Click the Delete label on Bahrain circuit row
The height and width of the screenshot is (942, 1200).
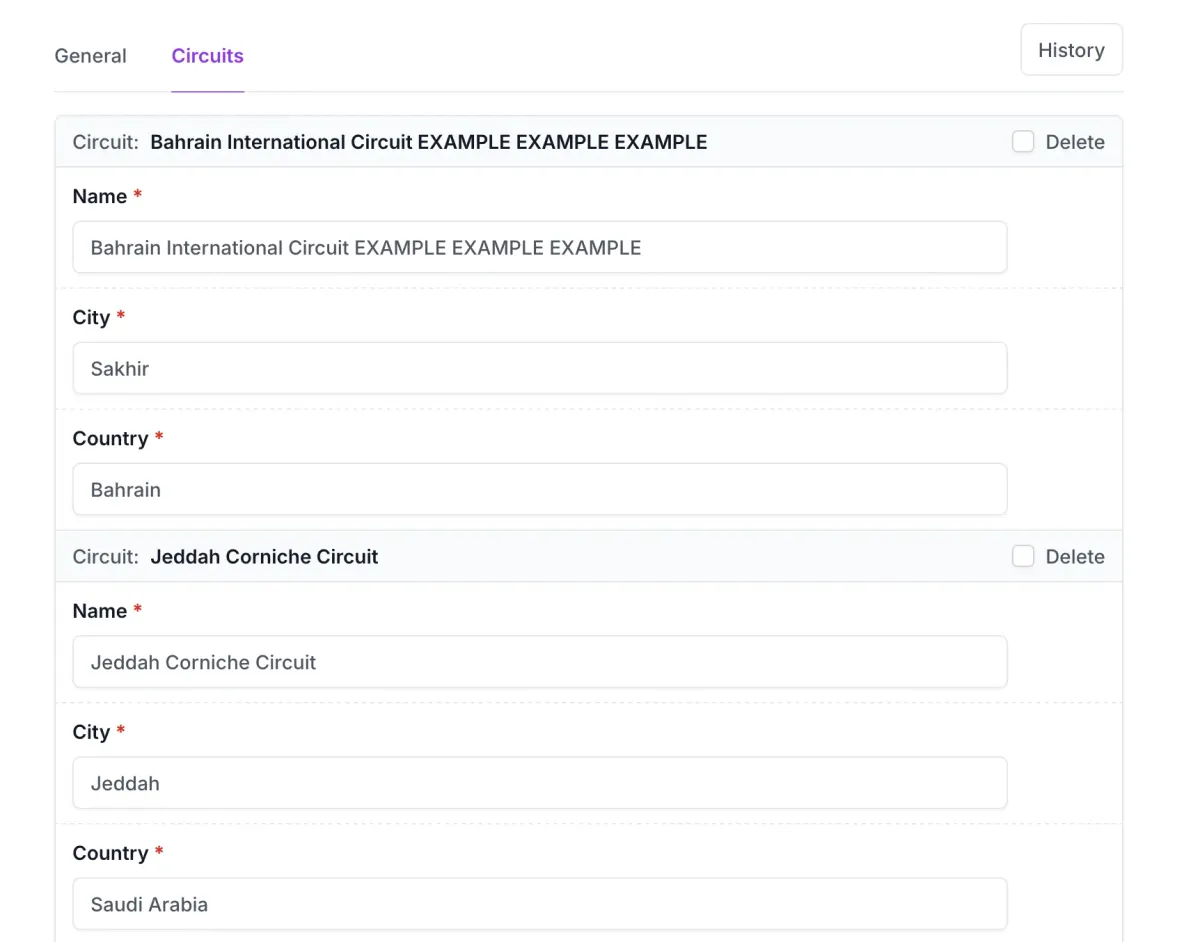pyautogui.click(x=1075, y=142)
